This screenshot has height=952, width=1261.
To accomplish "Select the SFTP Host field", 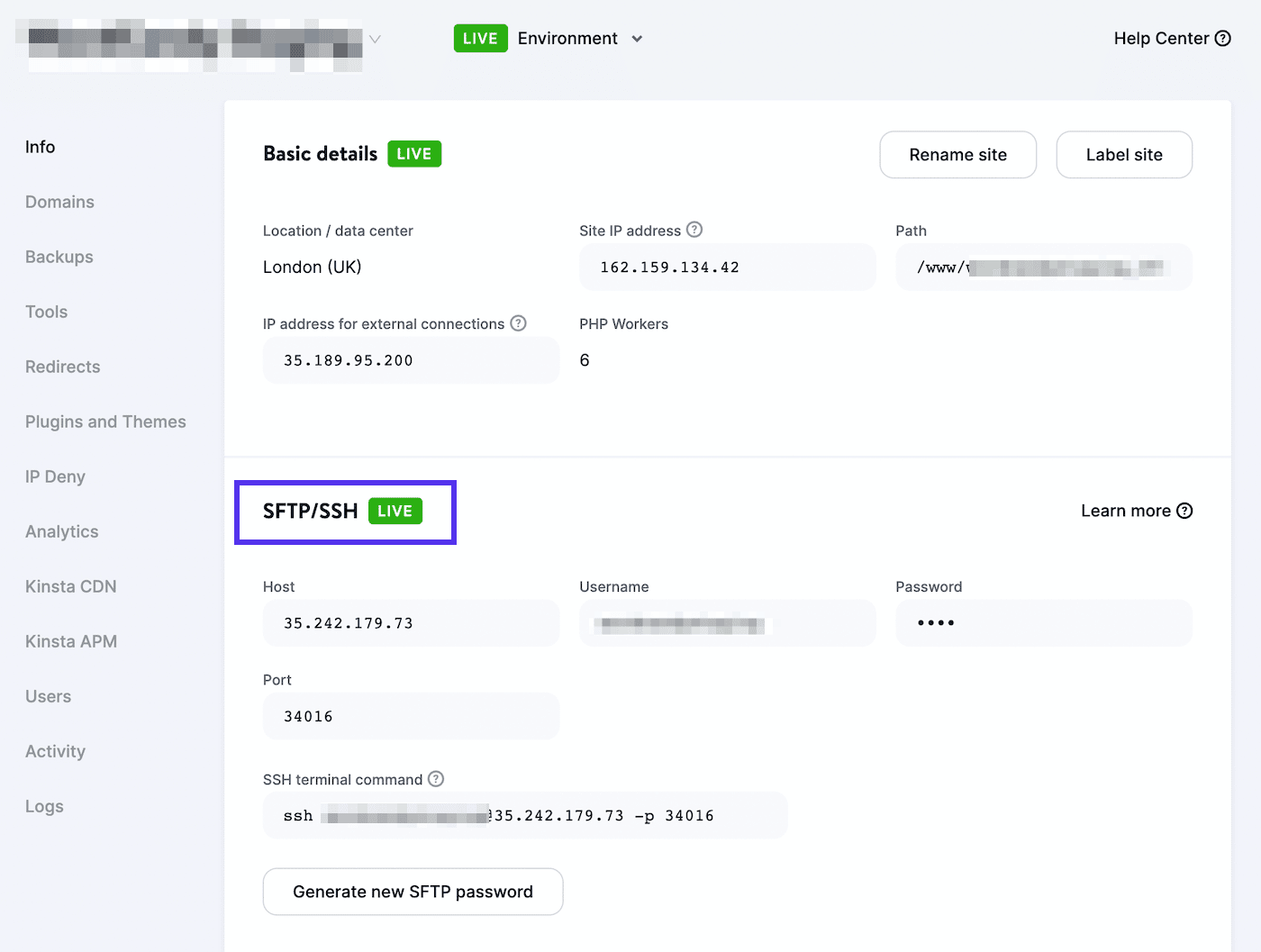I will click(411, 622).
